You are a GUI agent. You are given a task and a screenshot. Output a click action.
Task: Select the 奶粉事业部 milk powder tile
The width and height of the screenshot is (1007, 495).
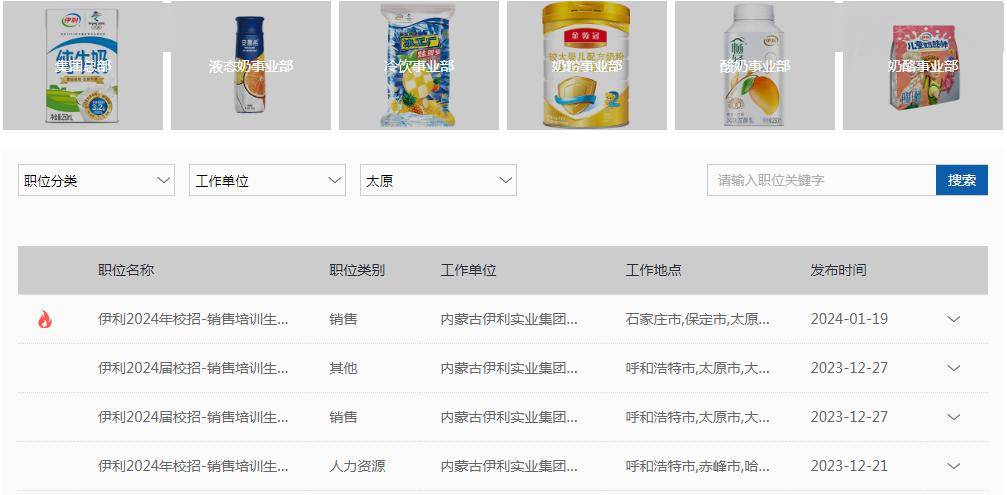coord(587,65)
